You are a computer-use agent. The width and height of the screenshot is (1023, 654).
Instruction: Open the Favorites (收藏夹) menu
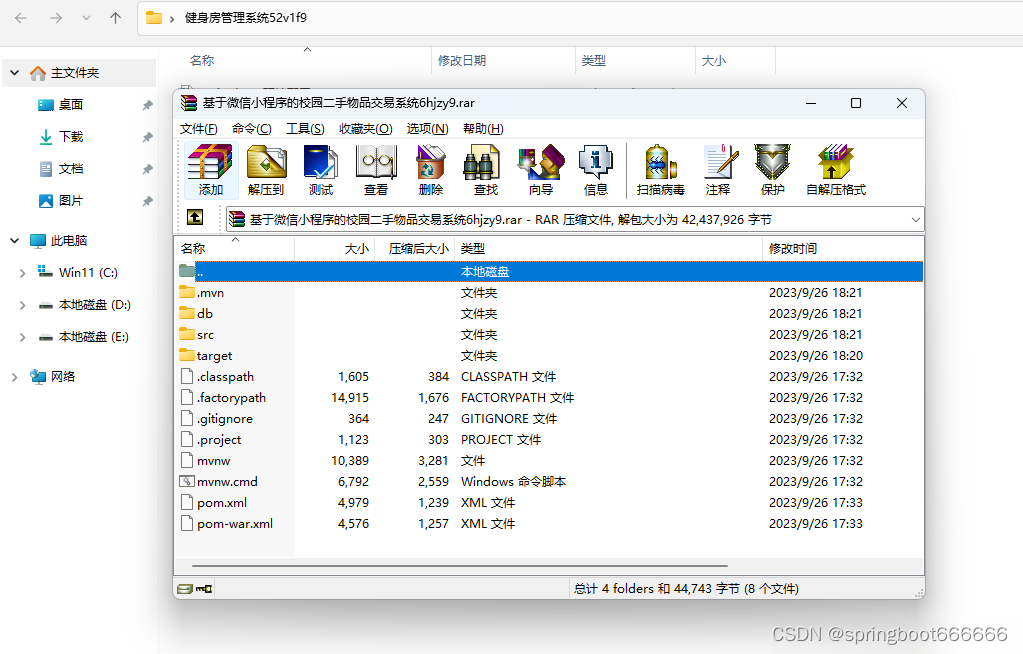[x=365, y=129]
